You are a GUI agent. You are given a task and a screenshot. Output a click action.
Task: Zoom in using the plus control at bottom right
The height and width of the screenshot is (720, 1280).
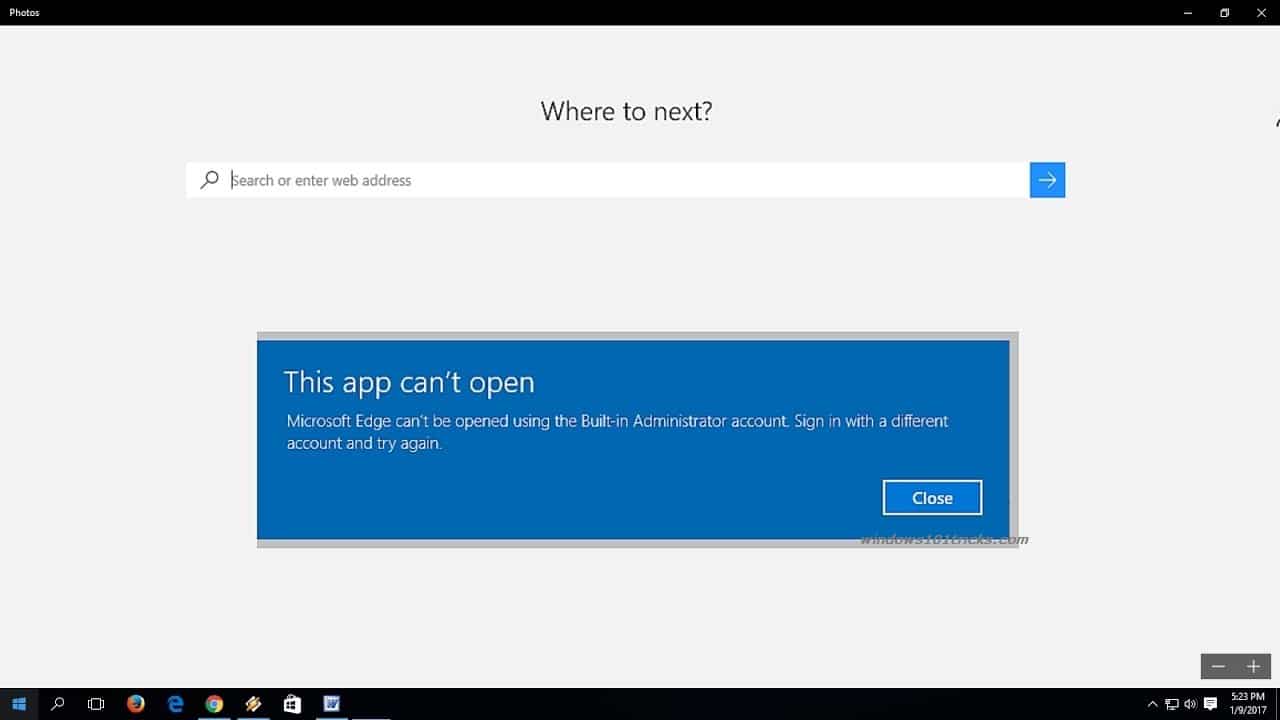pyautogui.click(x=1252, y=666)
